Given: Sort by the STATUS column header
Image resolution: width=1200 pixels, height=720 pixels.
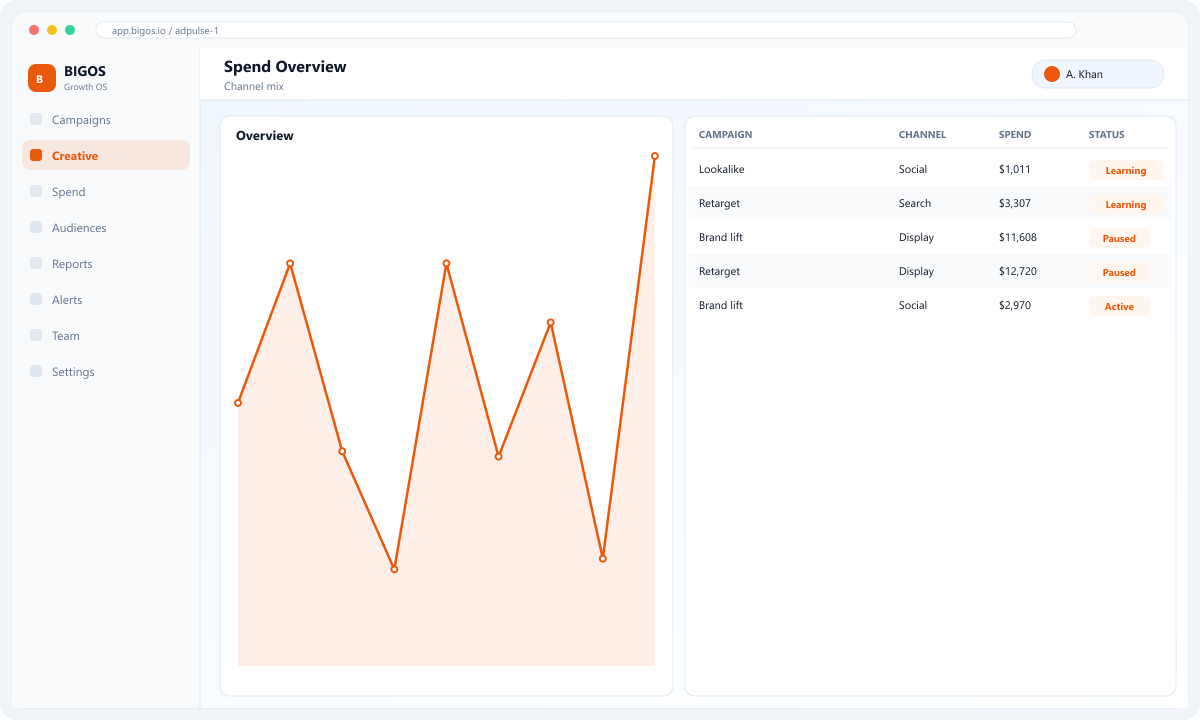Looking at the screenshot, I should pos(1107,135).
